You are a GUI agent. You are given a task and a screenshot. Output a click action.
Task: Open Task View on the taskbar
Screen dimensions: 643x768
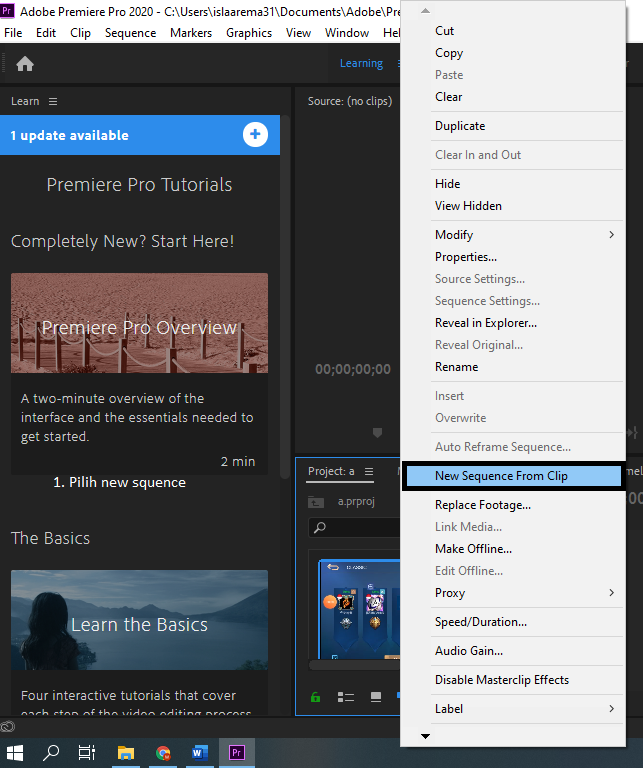(x=87, y=753)
